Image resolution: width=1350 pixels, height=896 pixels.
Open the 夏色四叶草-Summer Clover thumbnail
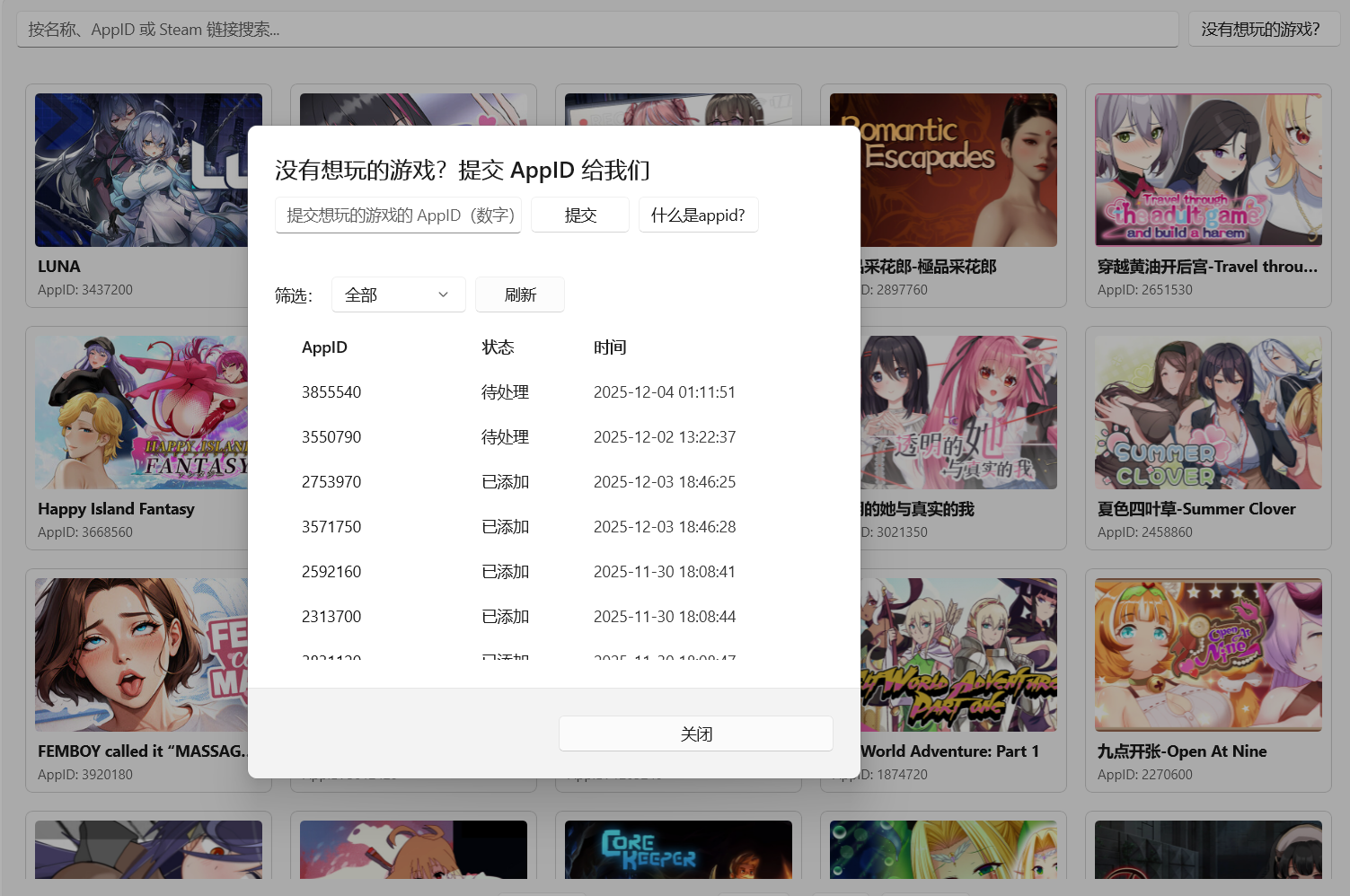(x=1208, y=412)
